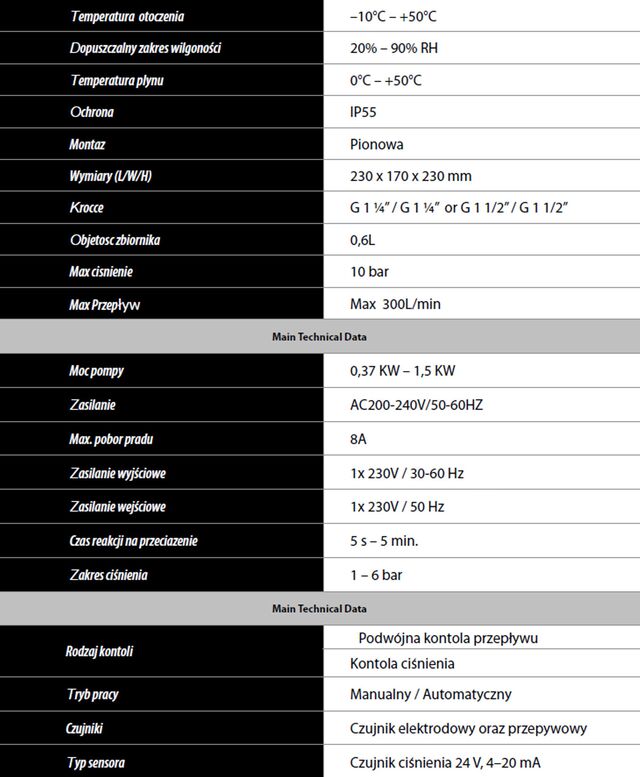The image size is (640, 777).
Task: Click the 'Montaz' row label
Action: tap(87, 145)
